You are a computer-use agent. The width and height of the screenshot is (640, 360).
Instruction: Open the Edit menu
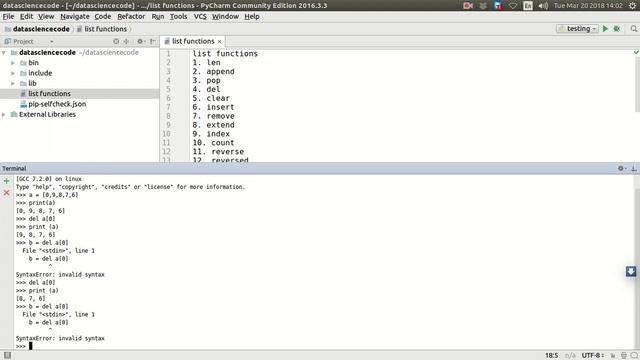click(x=26, y=16)
